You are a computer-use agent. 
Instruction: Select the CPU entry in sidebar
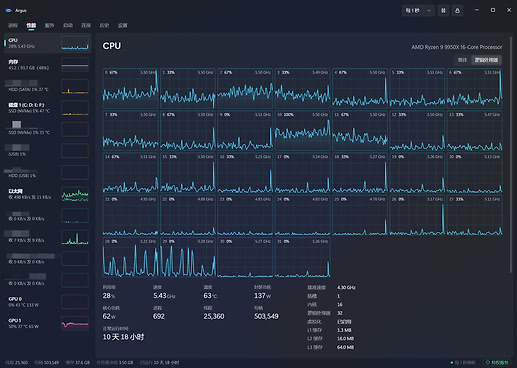(48, 43)
